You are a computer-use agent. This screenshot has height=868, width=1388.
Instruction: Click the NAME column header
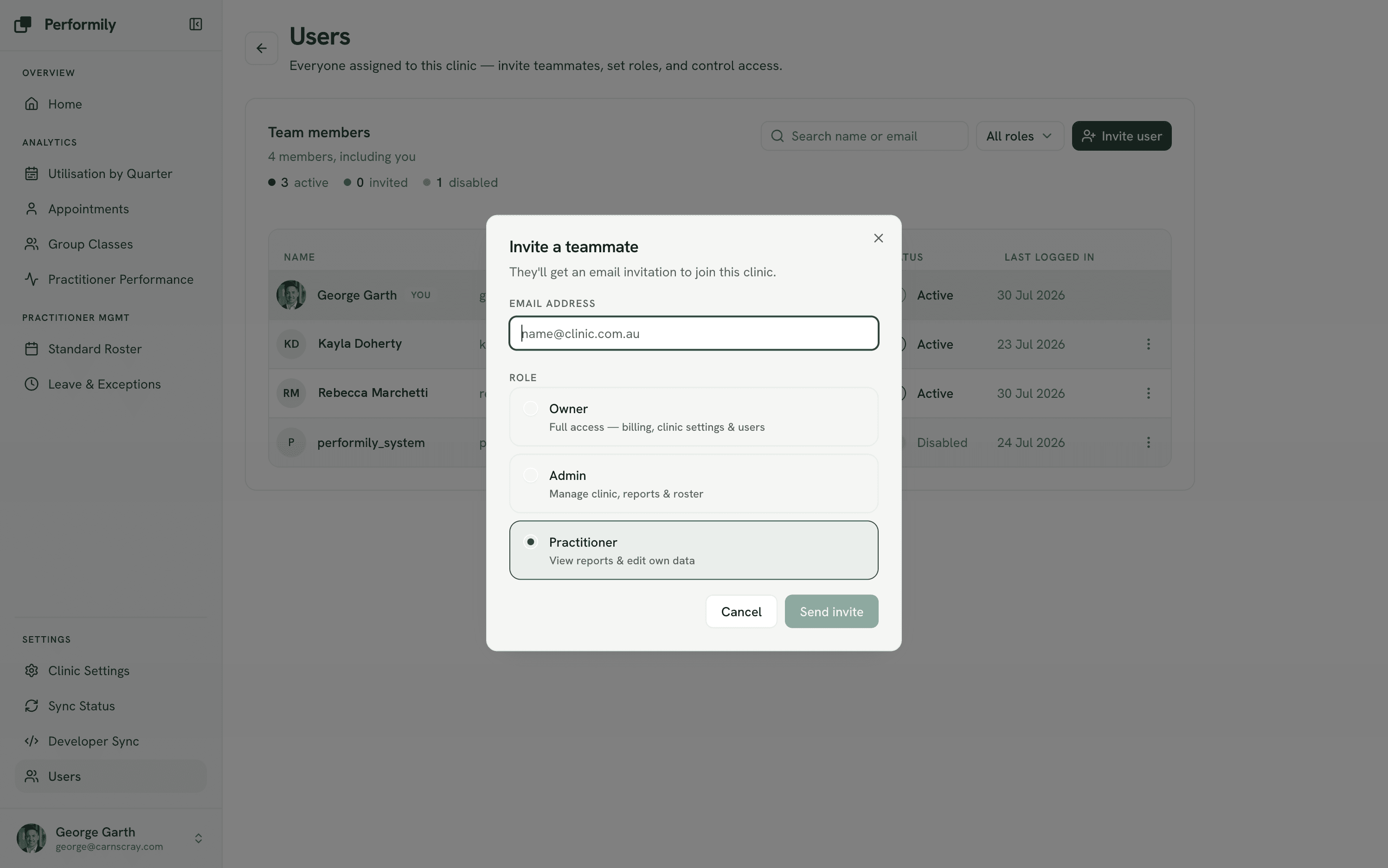[x=299, y=257]
